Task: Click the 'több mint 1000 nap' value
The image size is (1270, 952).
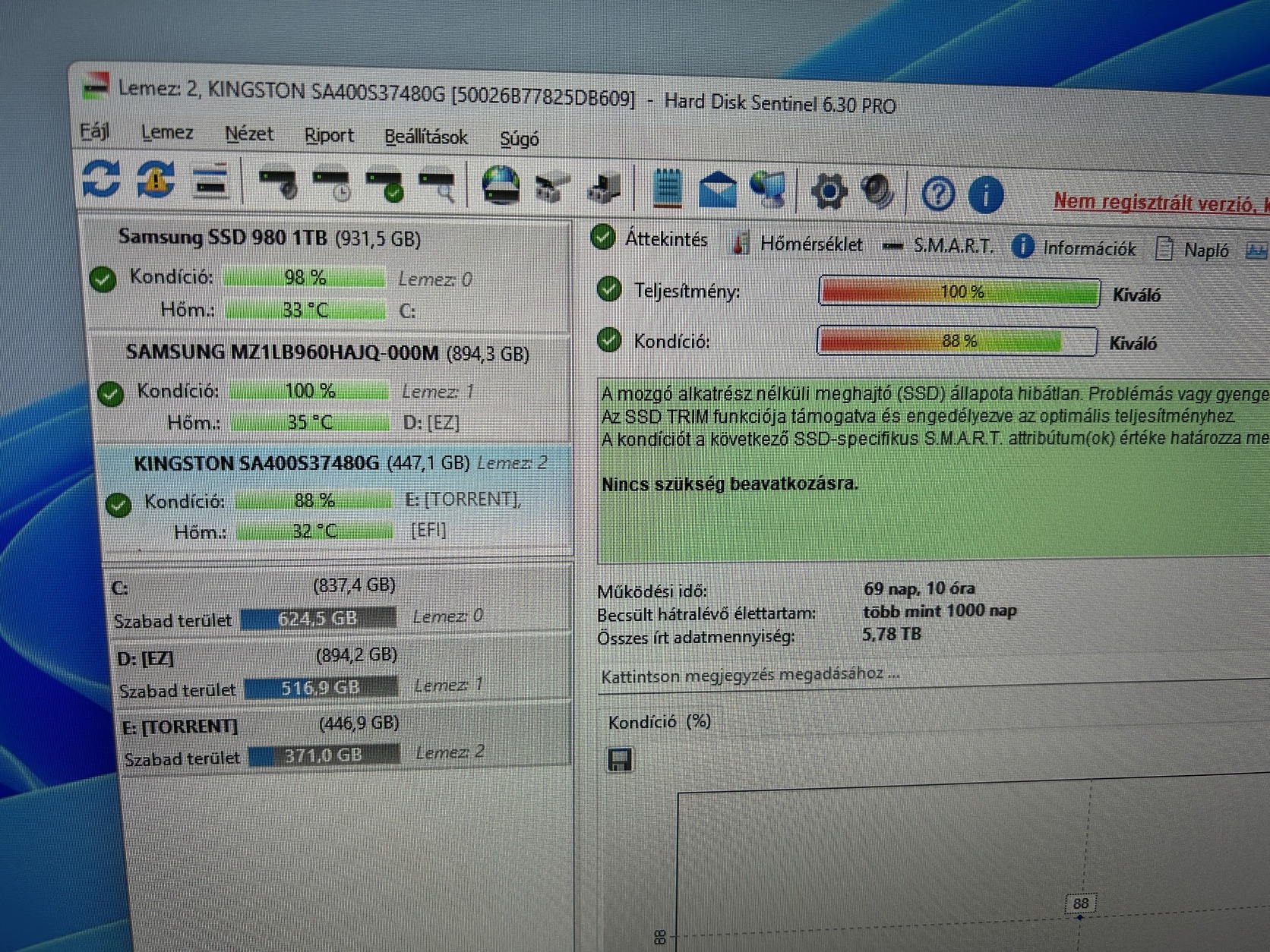Action: point(940,611)
